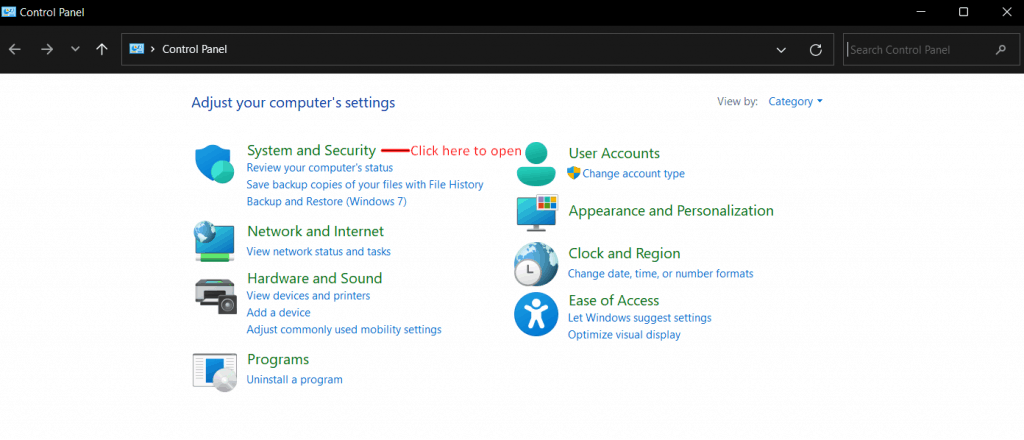Click the Ease of Access icon
Viewport: 1024px width, 440px height.
click(x=536, y=314)
